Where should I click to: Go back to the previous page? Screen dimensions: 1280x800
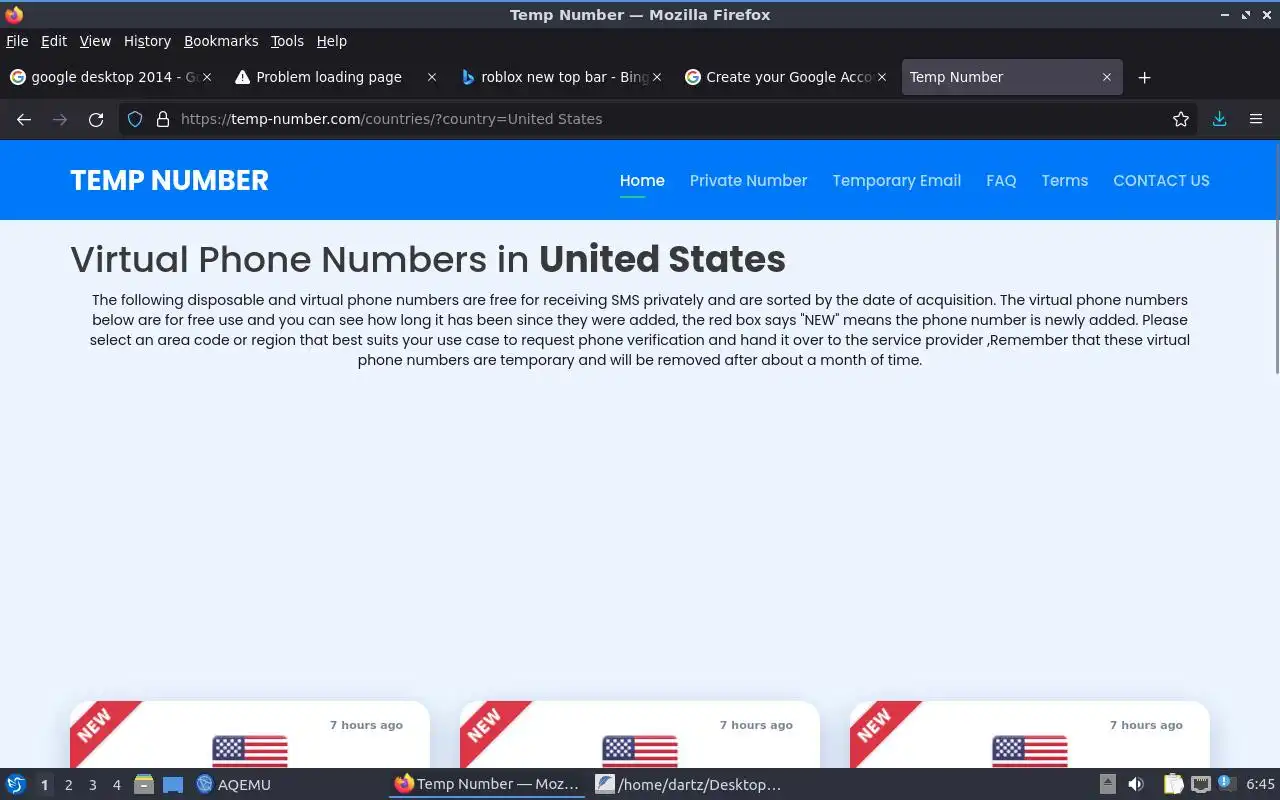(24, 119)
